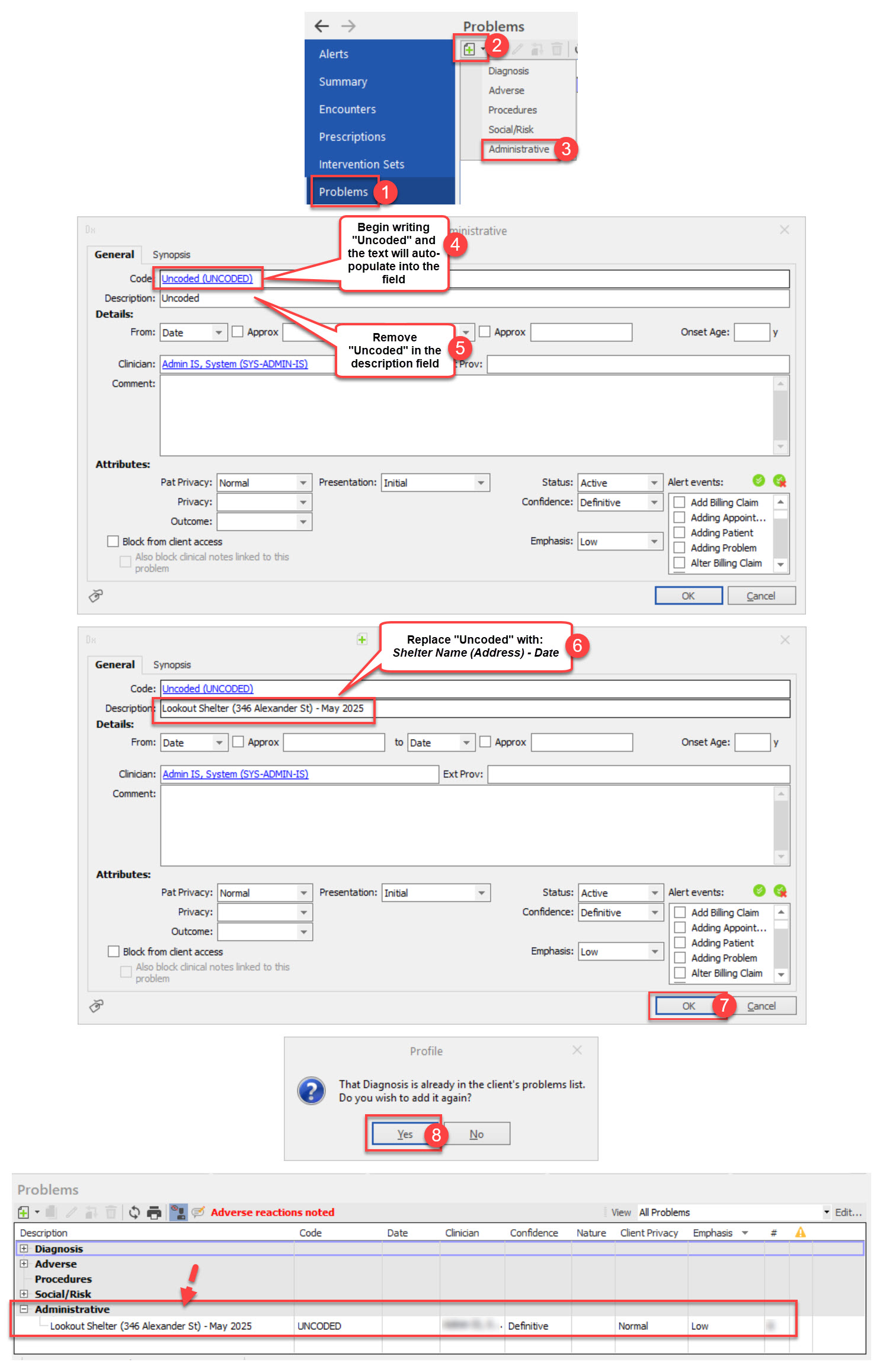The image size is (883, 1372).
Task: Click the paperclip icon at the bottom-left of the first dialog
Action: (x=96, y=596)
